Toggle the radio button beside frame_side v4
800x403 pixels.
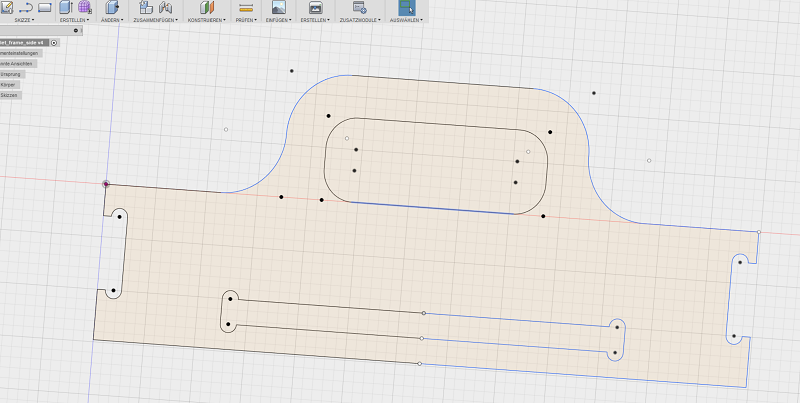[54, 43]
